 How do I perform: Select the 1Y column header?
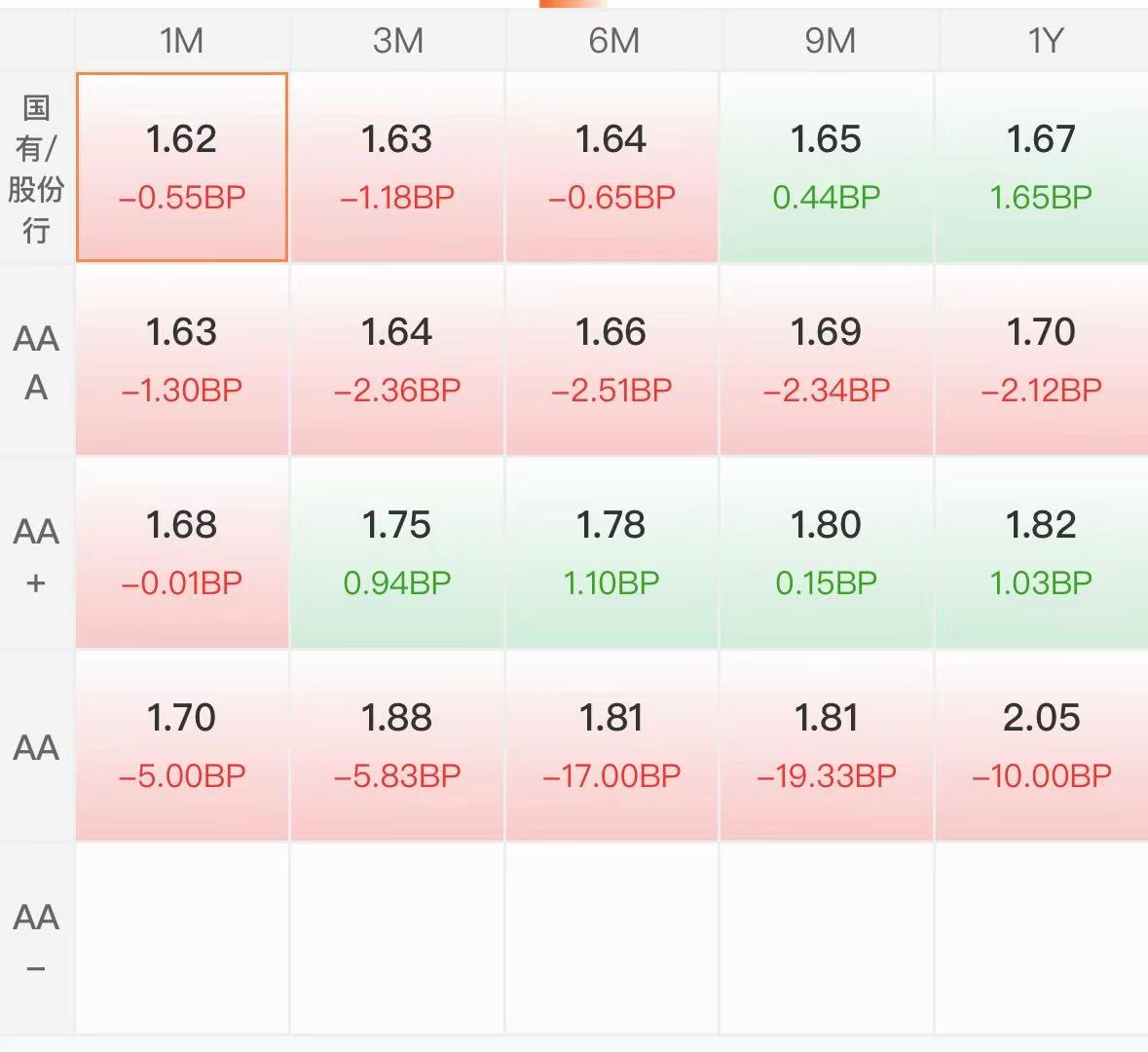(x=1043, y=40)
